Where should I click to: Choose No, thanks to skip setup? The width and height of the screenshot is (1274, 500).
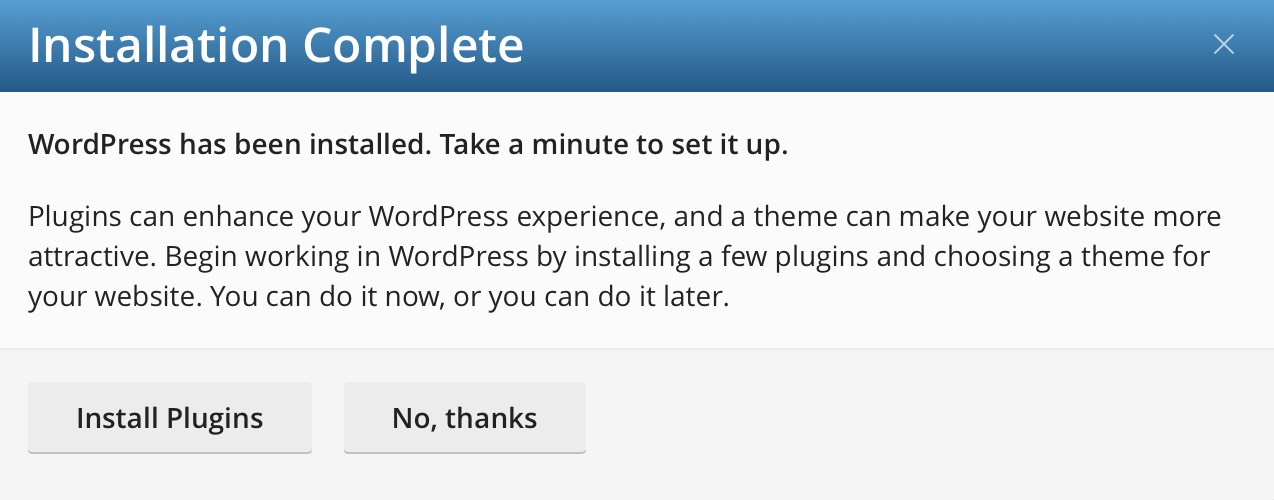point(465,418)
